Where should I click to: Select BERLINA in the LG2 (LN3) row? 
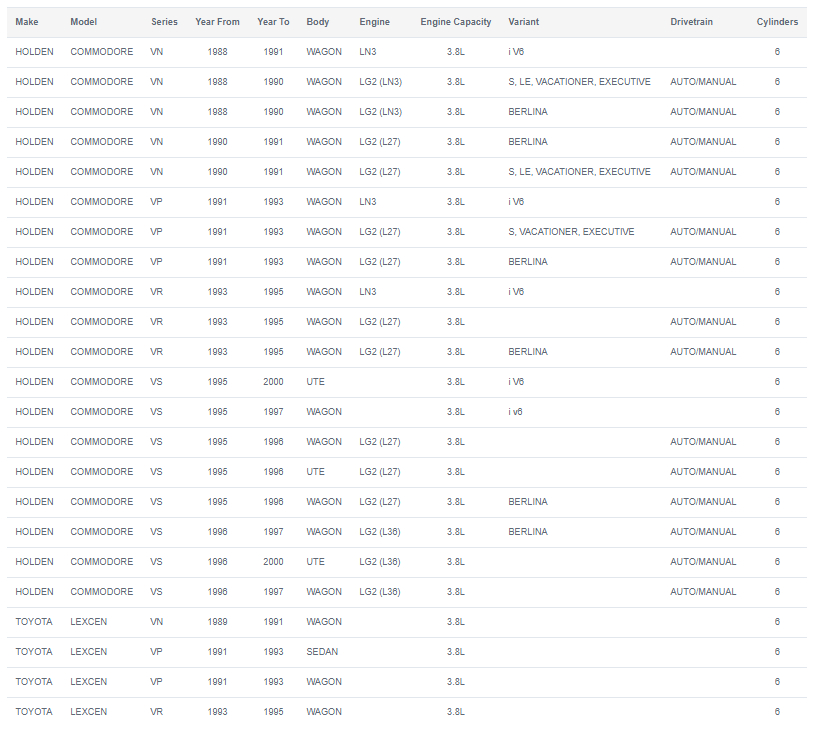click(528, 112)
